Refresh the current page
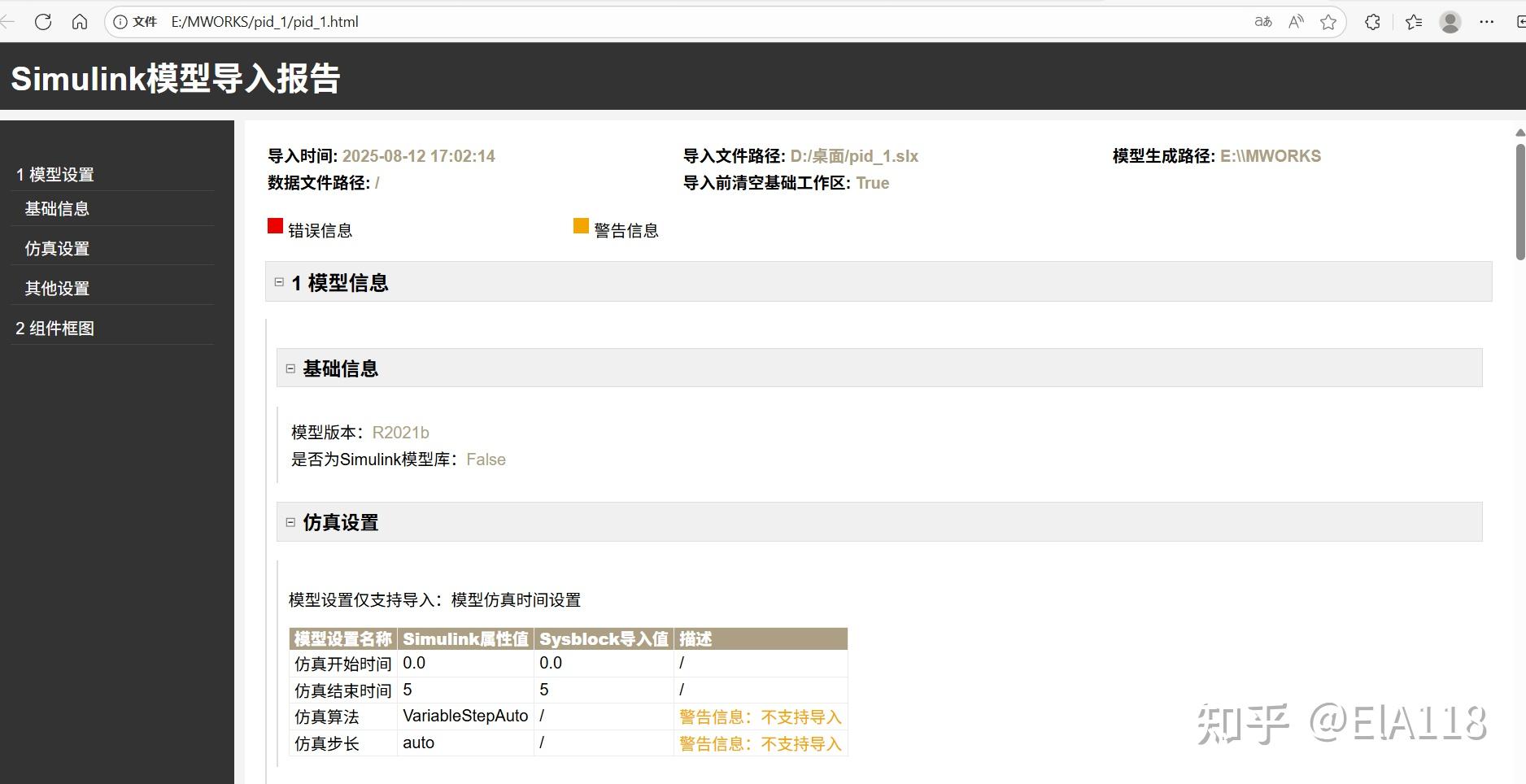The width and height of the screenshot is (1526, 784). [43, 22]
